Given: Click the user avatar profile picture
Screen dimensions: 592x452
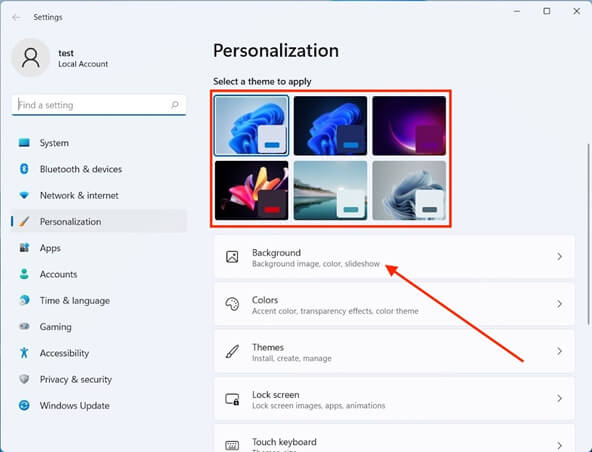Looking at the screenshot, I should (31, 58).
